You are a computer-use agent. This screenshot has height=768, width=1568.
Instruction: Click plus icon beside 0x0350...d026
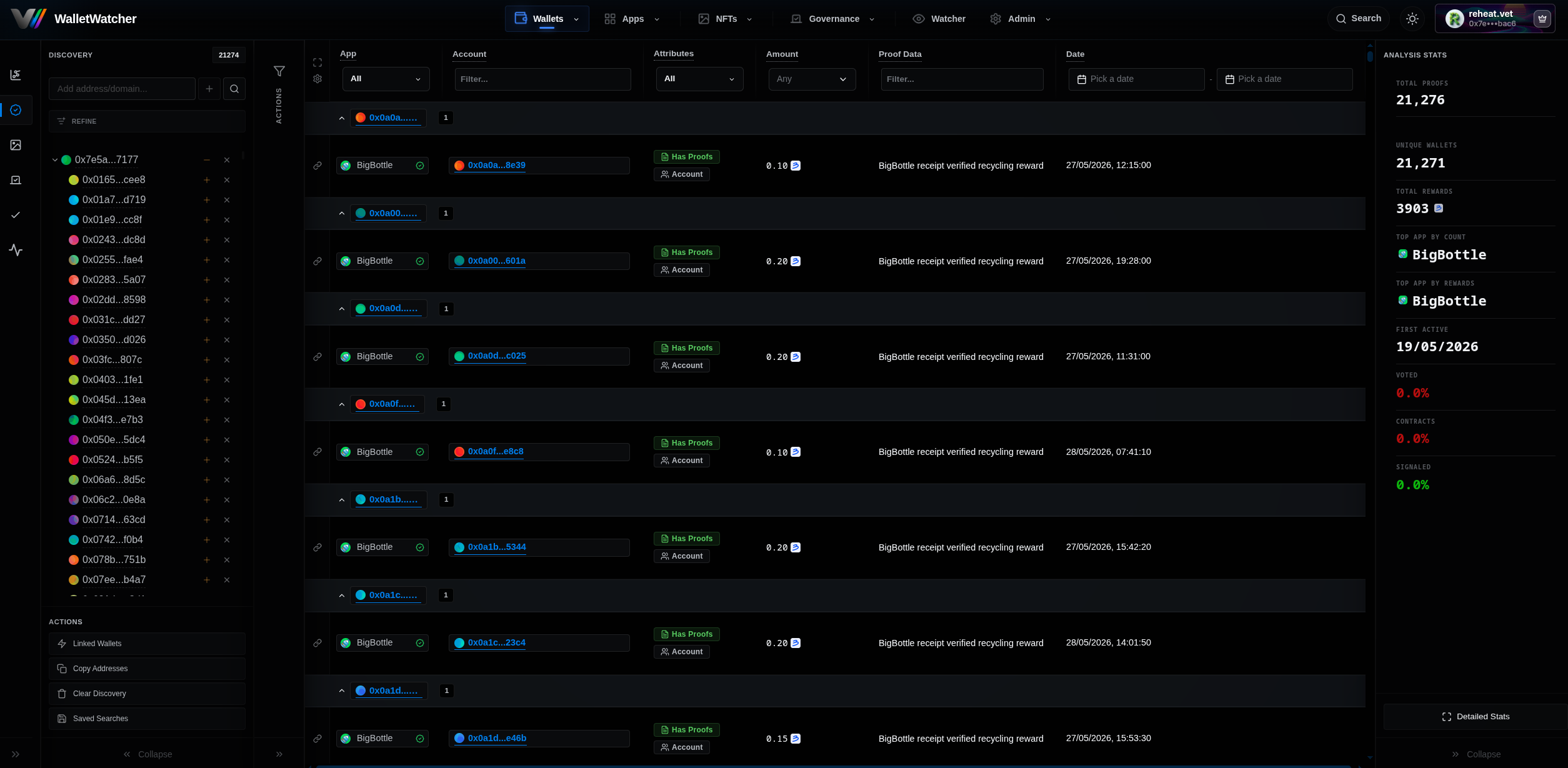tap(207, 340)
